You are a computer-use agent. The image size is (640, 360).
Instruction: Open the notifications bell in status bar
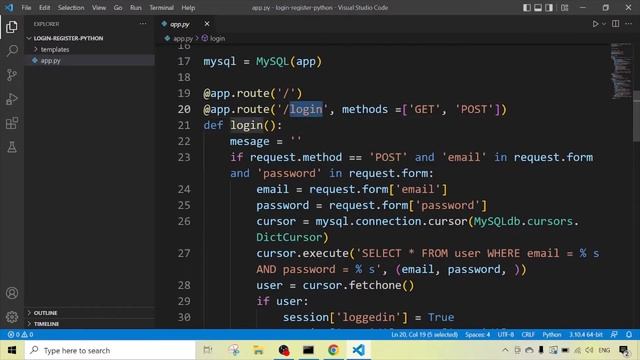point(629,334)
